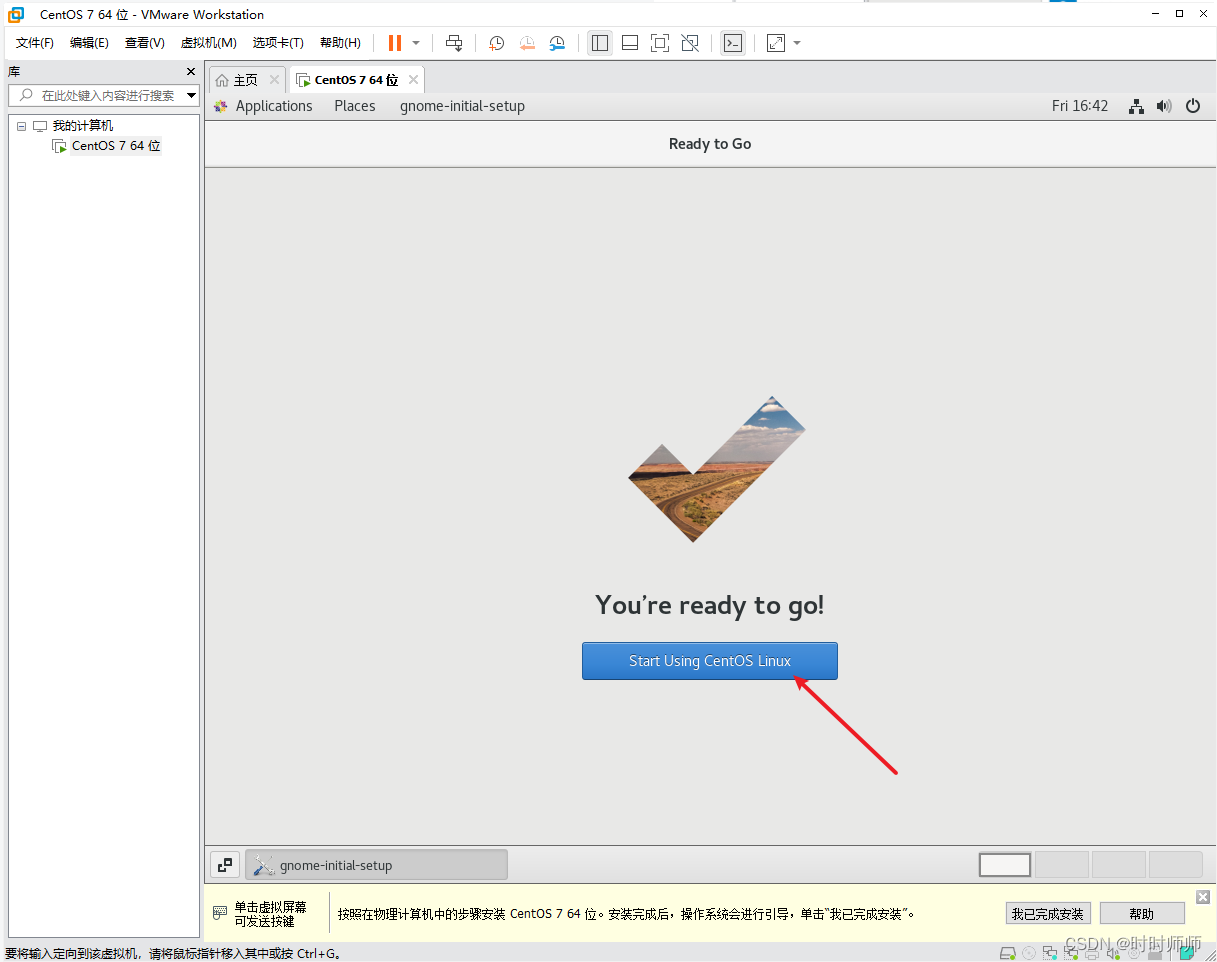Open the 帮助(H) menu
Screen dimensions: 1217x962
pyautogui.click(x=340, y=43)
